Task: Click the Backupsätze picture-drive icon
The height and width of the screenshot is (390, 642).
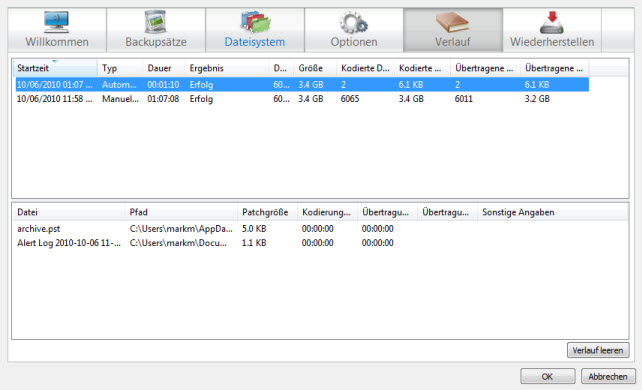Action: click(x=156, y=22)
